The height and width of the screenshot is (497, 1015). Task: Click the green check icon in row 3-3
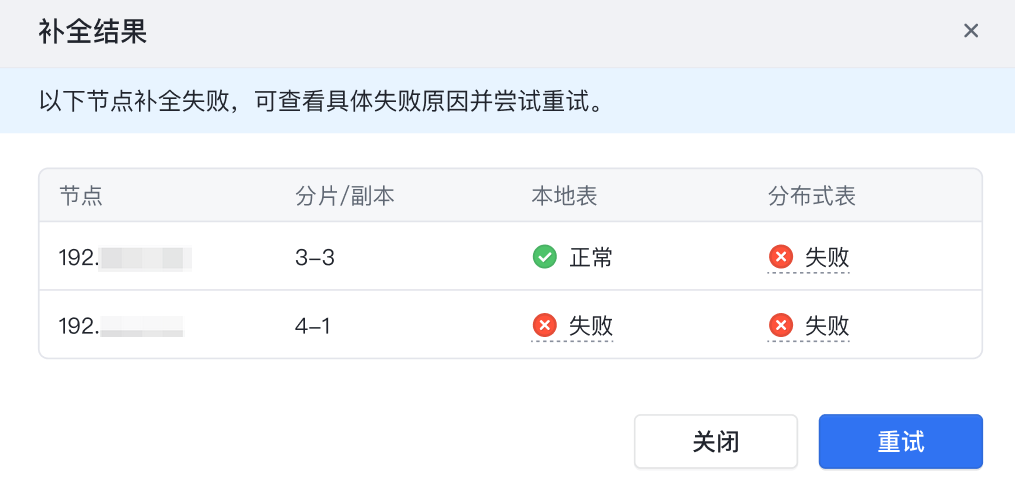(x=544, y=257)
